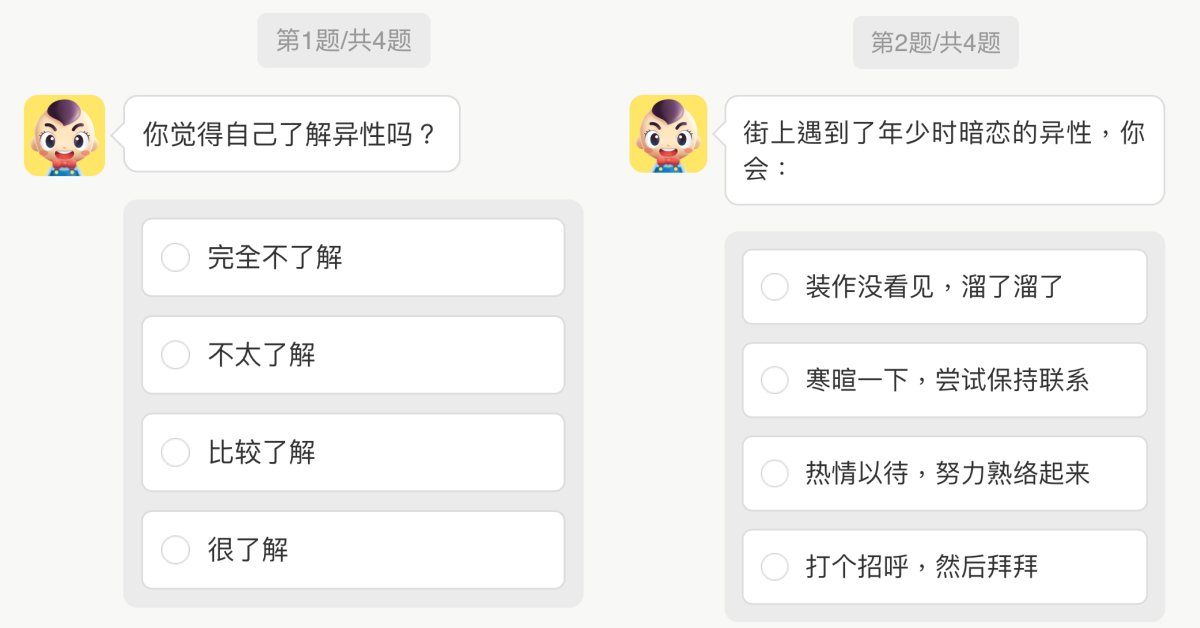Tap the 装作没看见，溜了溜了 answer text
Viewport: 1200px width, 628px height.
pos(934,287)
